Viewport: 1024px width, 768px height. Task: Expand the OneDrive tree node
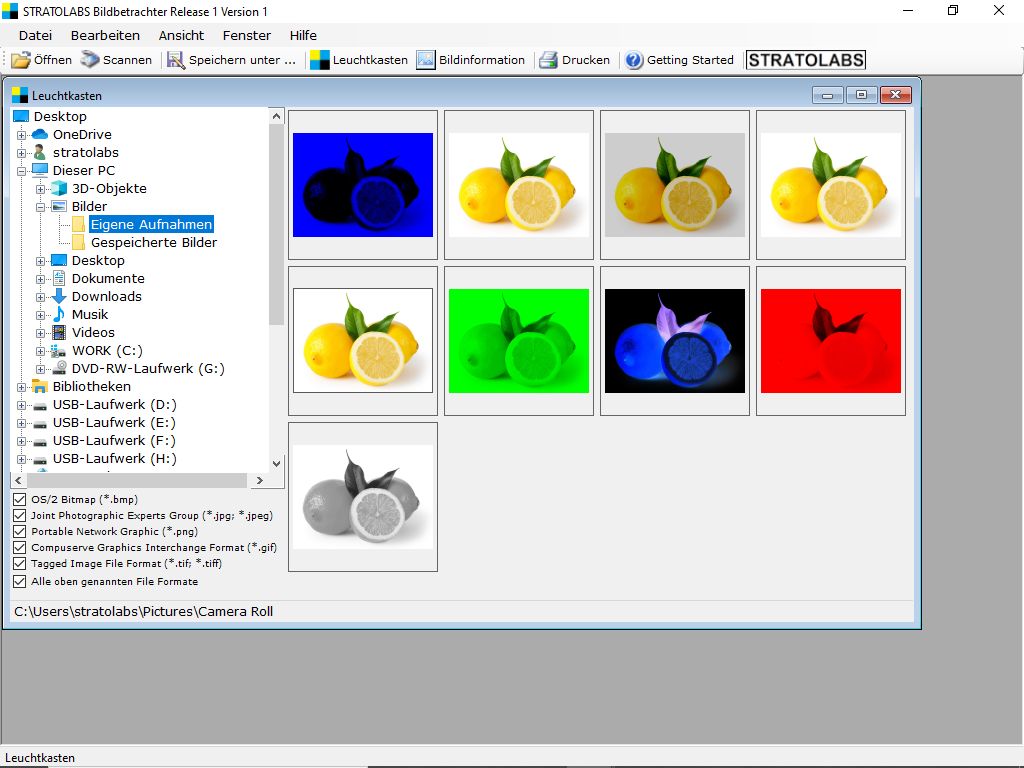pos(22,135)
